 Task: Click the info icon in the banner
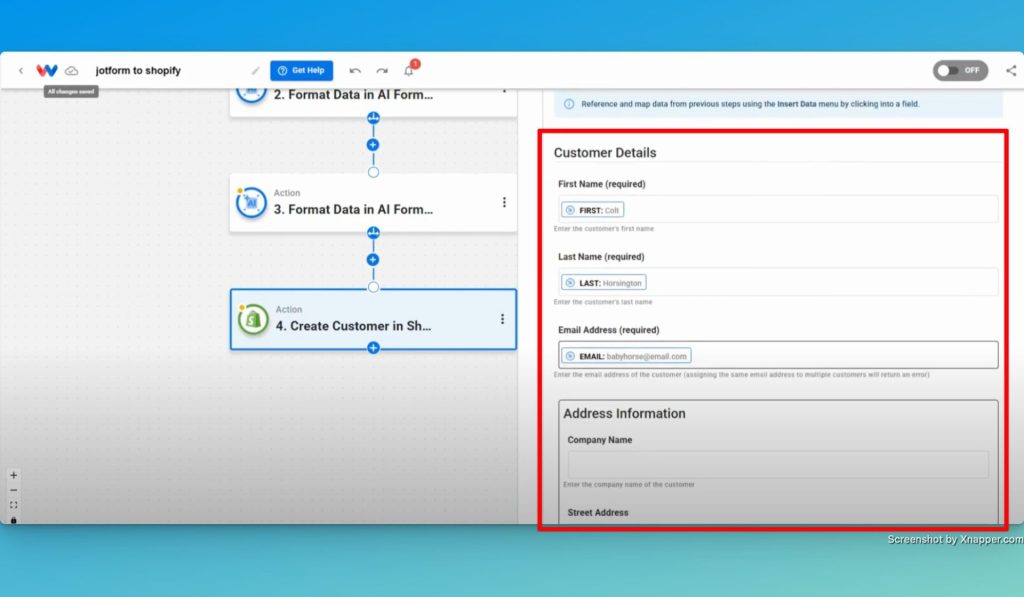[x=569, y=104]
